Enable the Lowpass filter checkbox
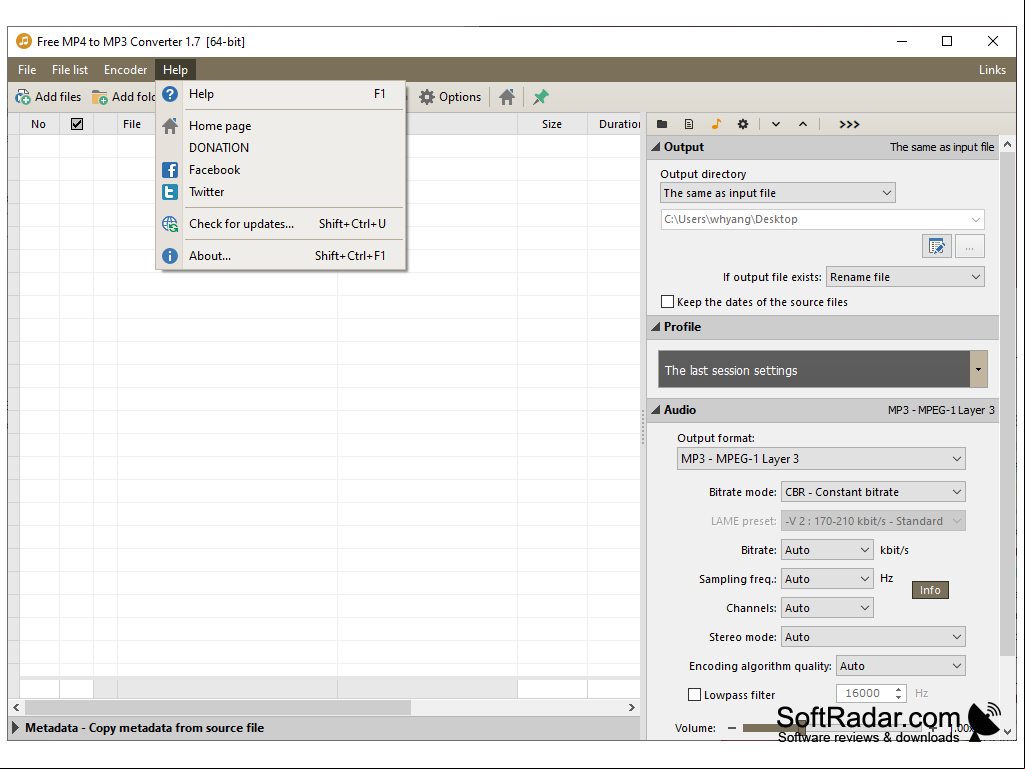The image size is (1025, 769). pos(694,694)
